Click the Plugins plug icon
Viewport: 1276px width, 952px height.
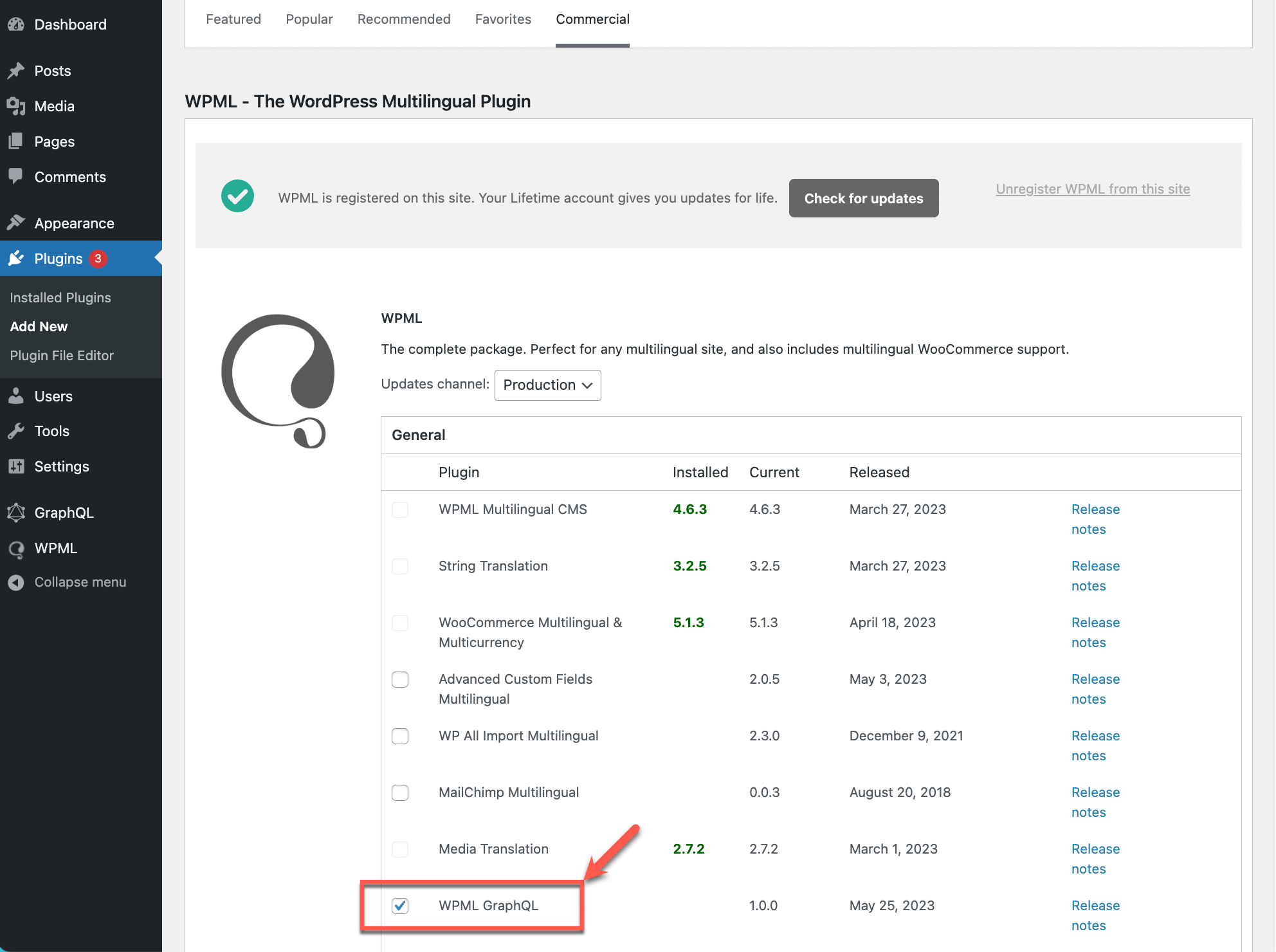[16, 259]
